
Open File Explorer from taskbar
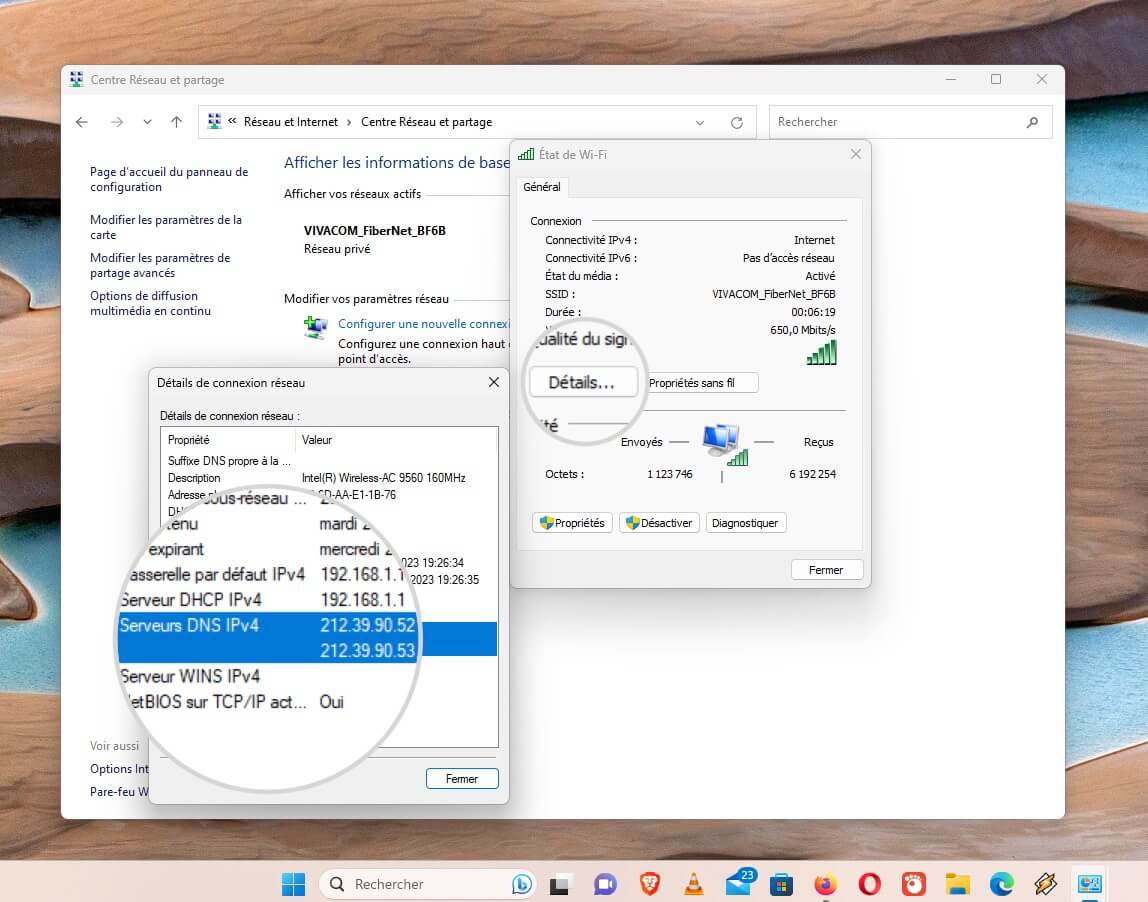coord(958,884)
